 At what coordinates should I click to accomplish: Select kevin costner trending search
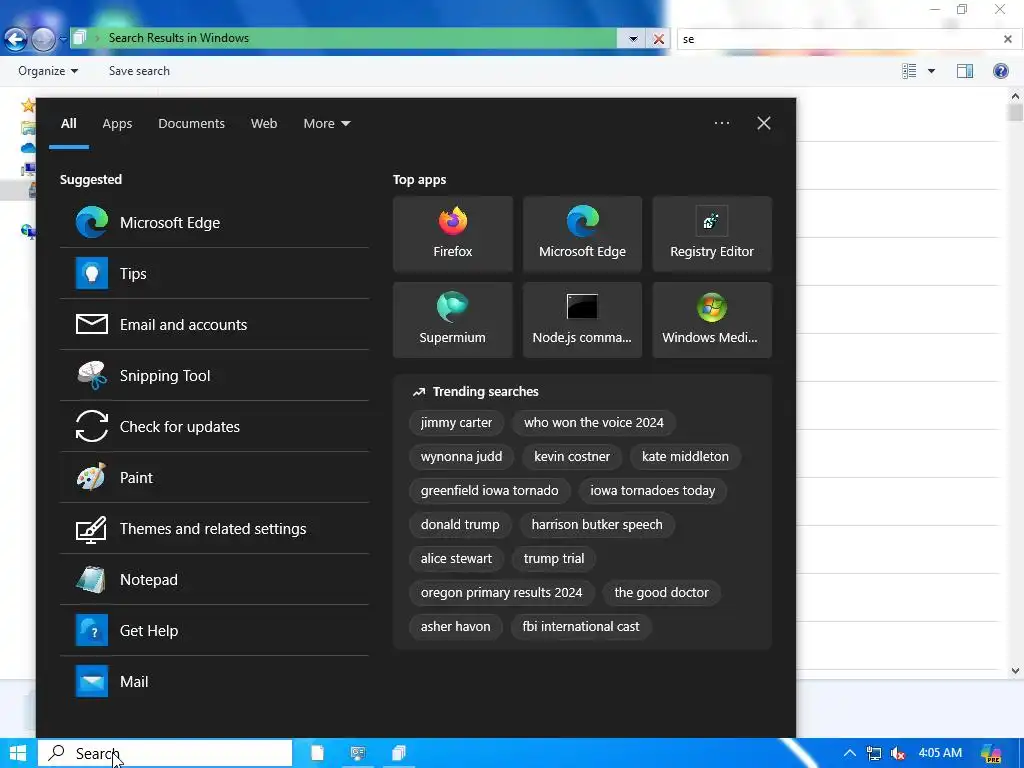571,456
